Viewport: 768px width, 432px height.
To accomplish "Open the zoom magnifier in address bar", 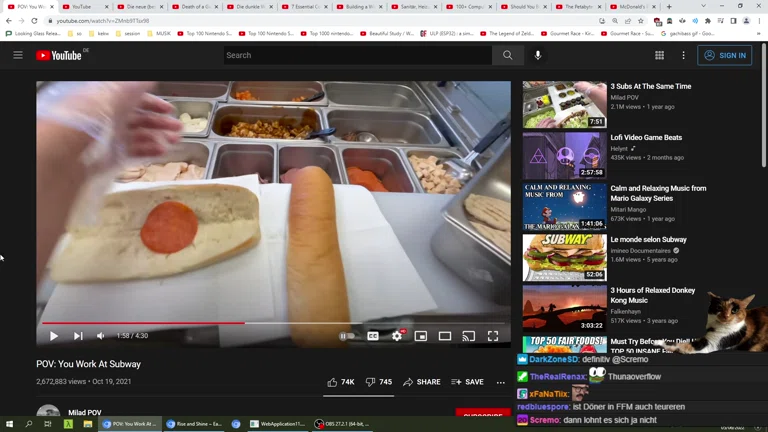I will point(615,21).
